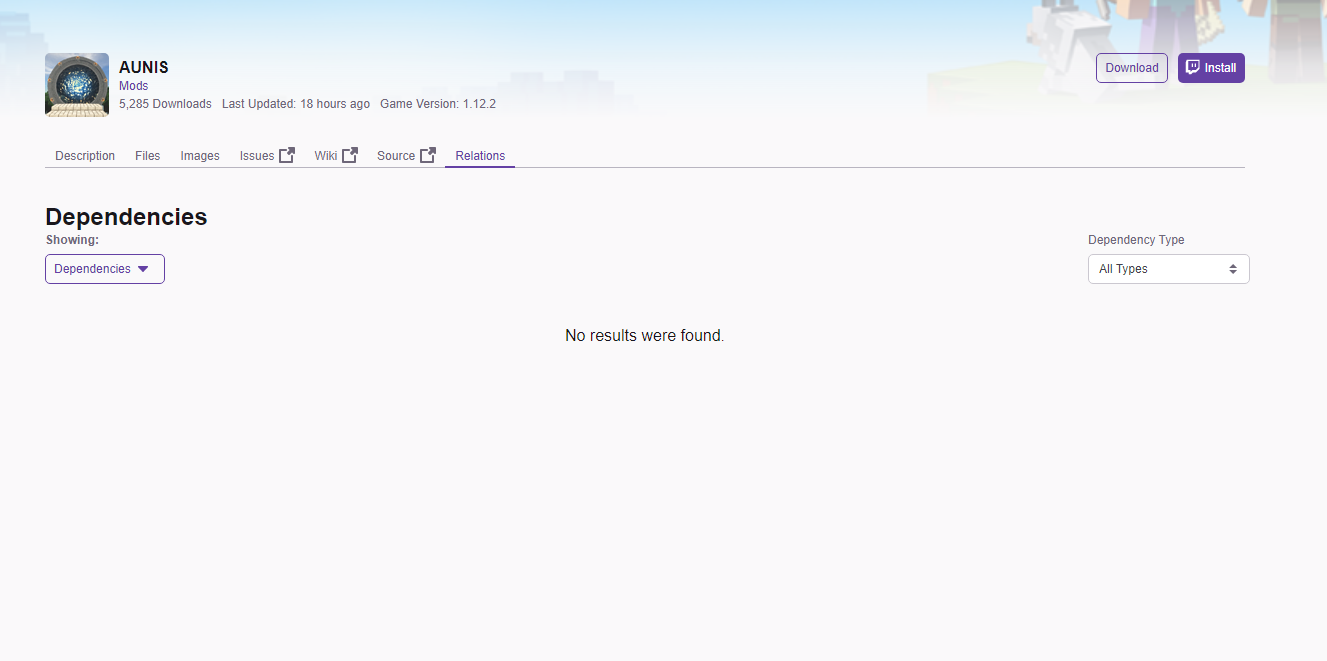Viewport: 1327px width, 661px height.
Task: Click the AUNIS stargate mod thumbnail
Action: coord(77,85)
